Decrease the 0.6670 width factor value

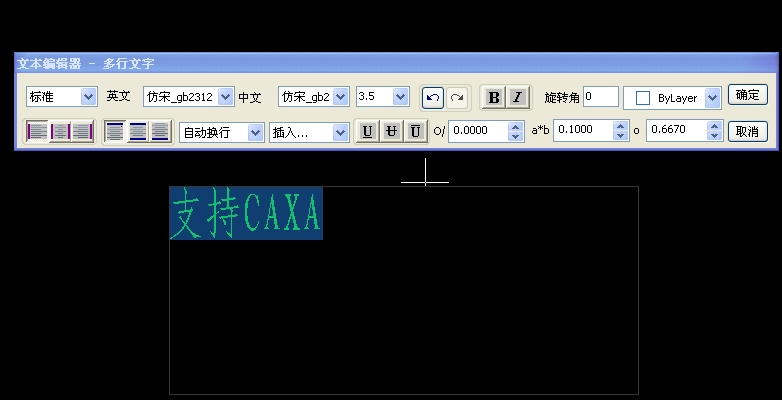[x=715, y=135]
